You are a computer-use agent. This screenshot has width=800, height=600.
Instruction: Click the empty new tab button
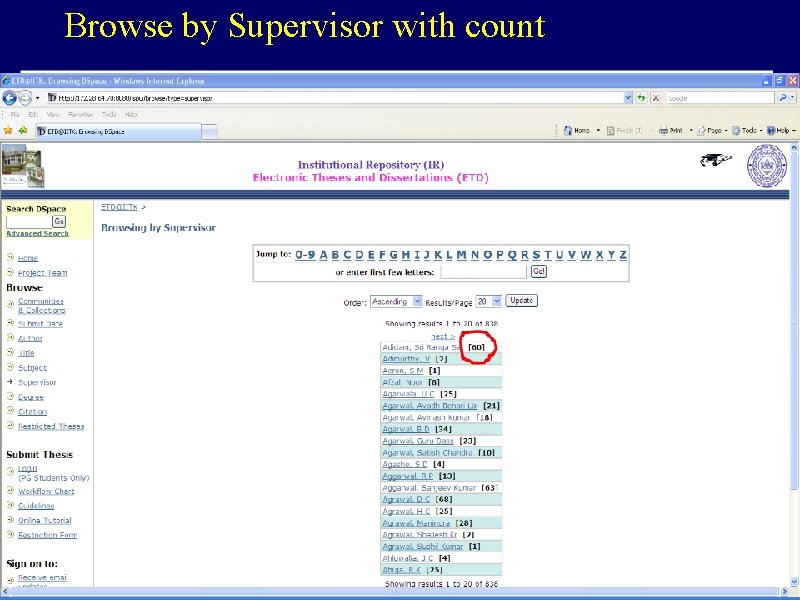pyautogui.click(x=209, y=132)
